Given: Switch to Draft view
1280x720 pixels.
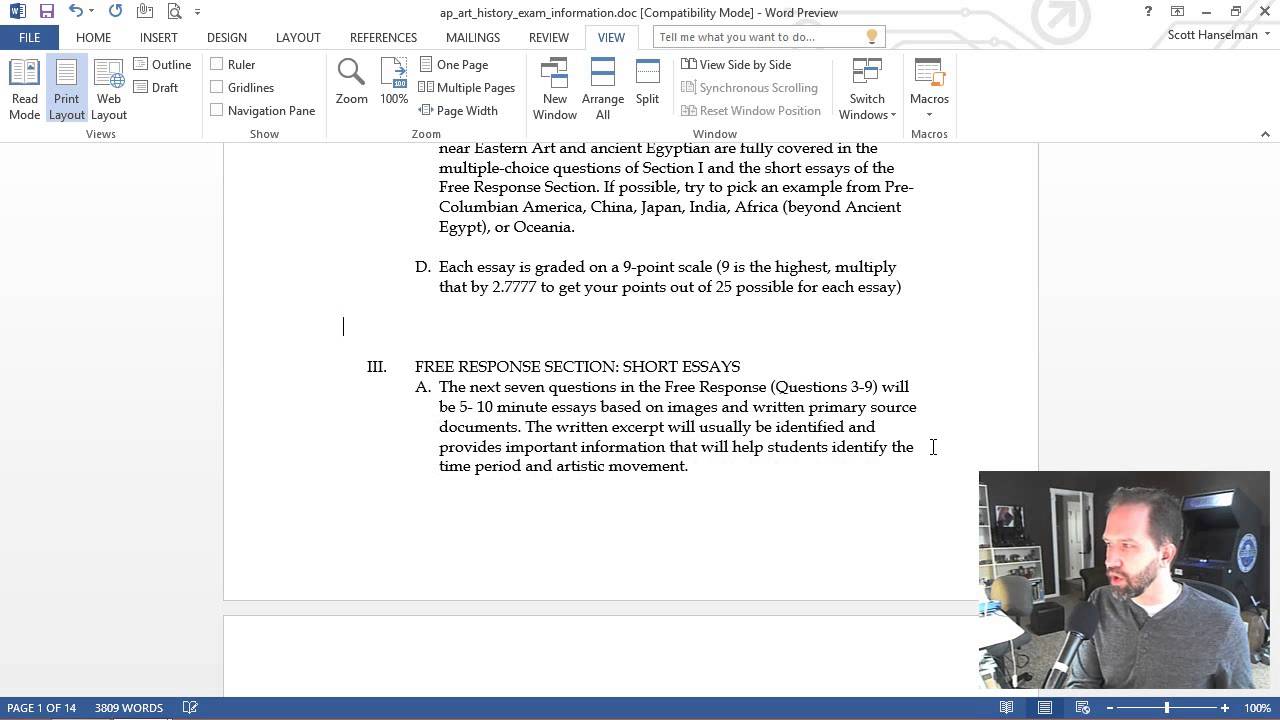Looking at the screenshot, I should tap(156, 87).
